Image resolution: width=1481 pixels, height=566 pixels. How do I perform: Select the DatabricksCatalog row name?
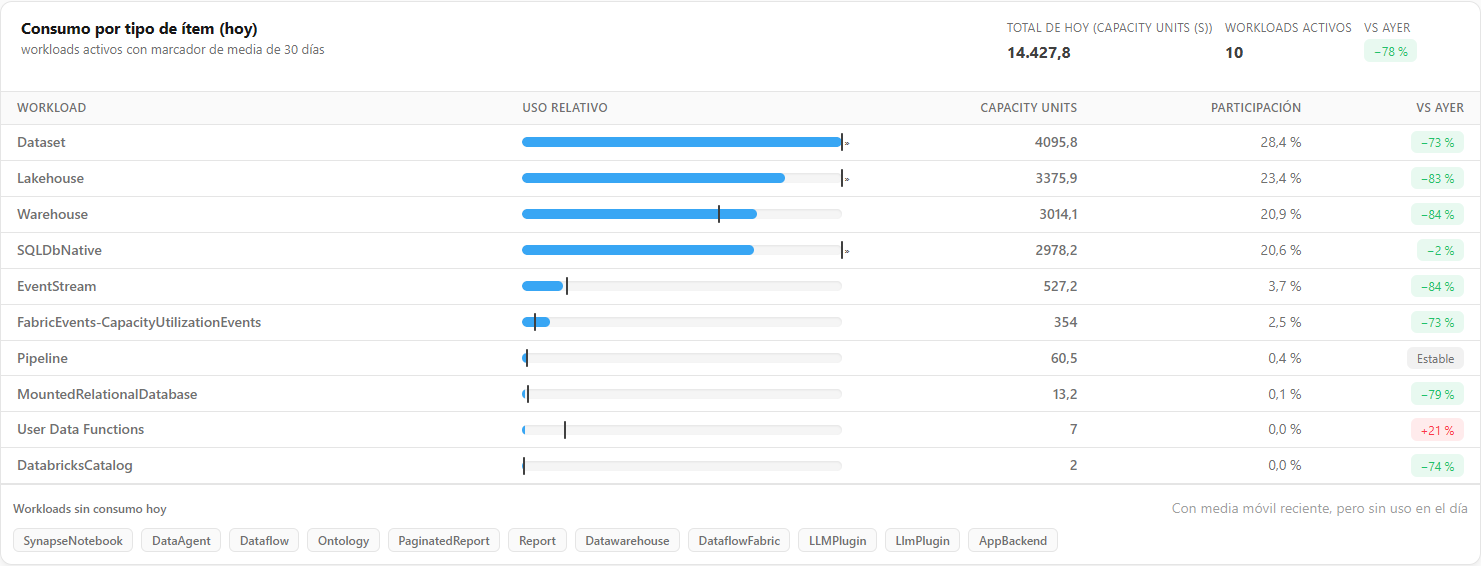pos(75,465)
